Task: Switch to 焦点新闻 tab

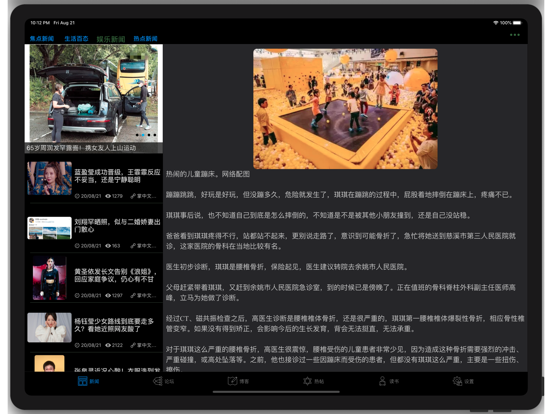Action: [42, 38]
